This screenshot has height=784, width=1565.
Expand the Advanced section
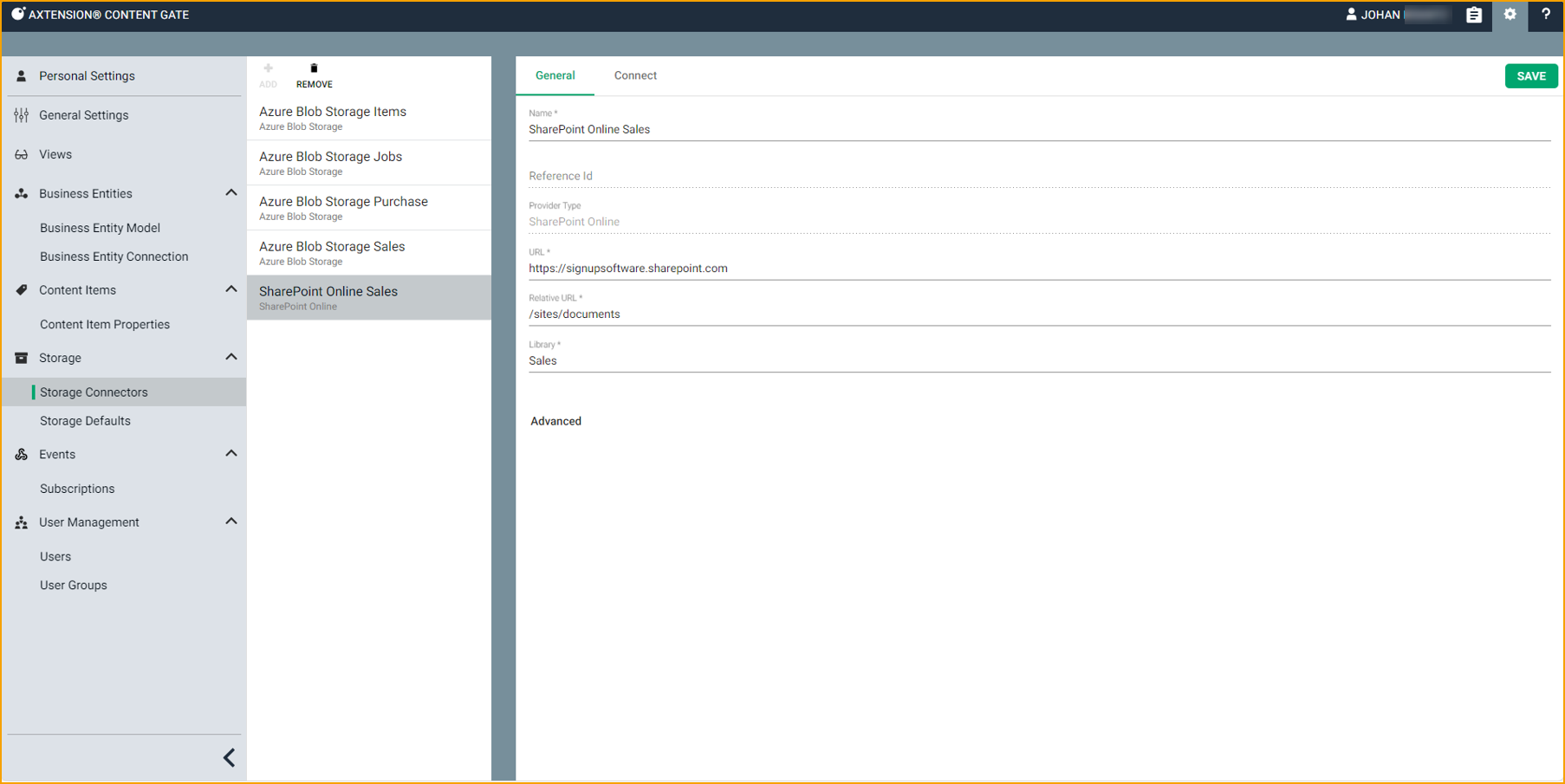tap(556, 421)
